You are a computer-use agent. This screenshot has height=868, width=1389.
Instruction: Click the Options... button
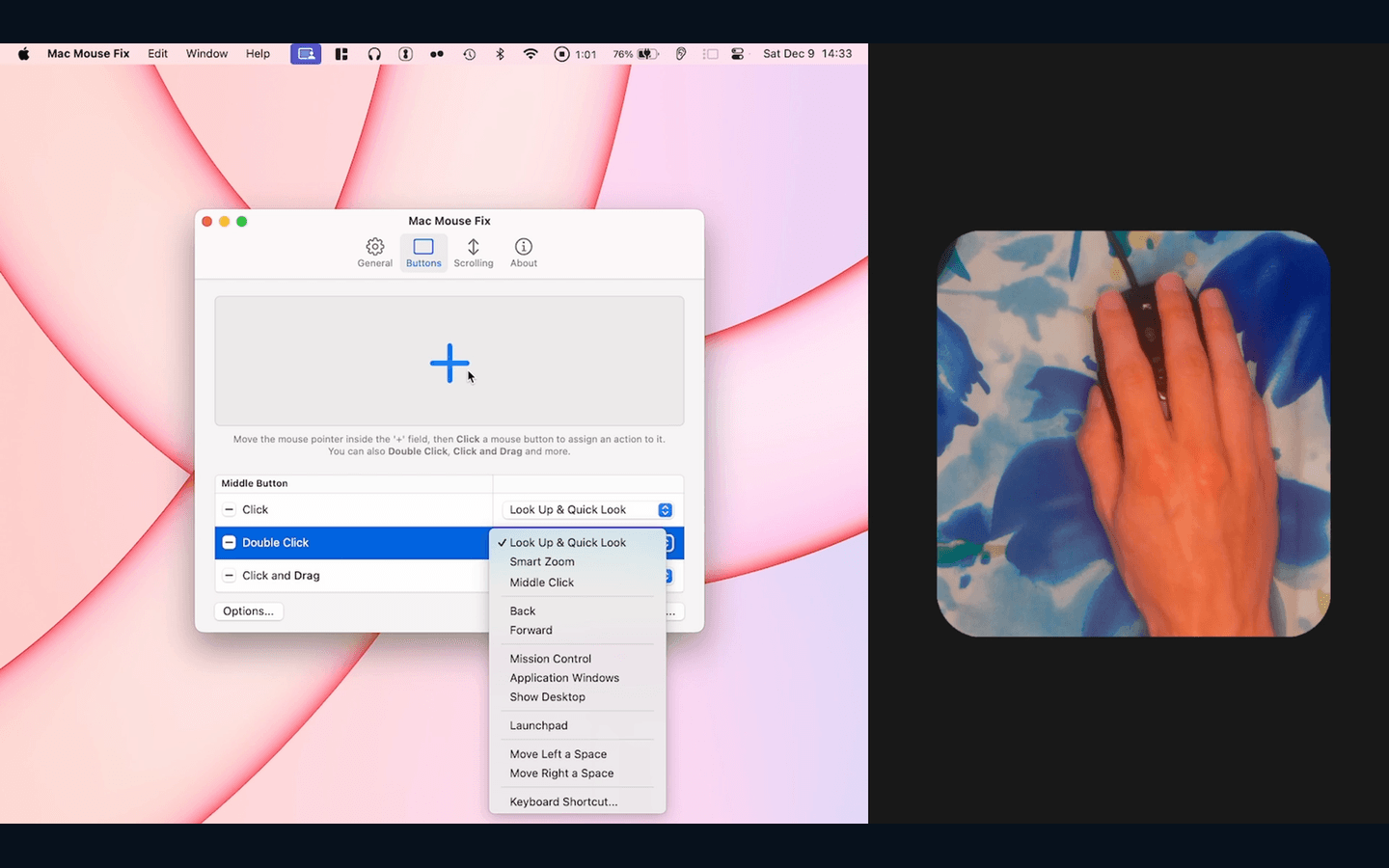click(248, 611)
